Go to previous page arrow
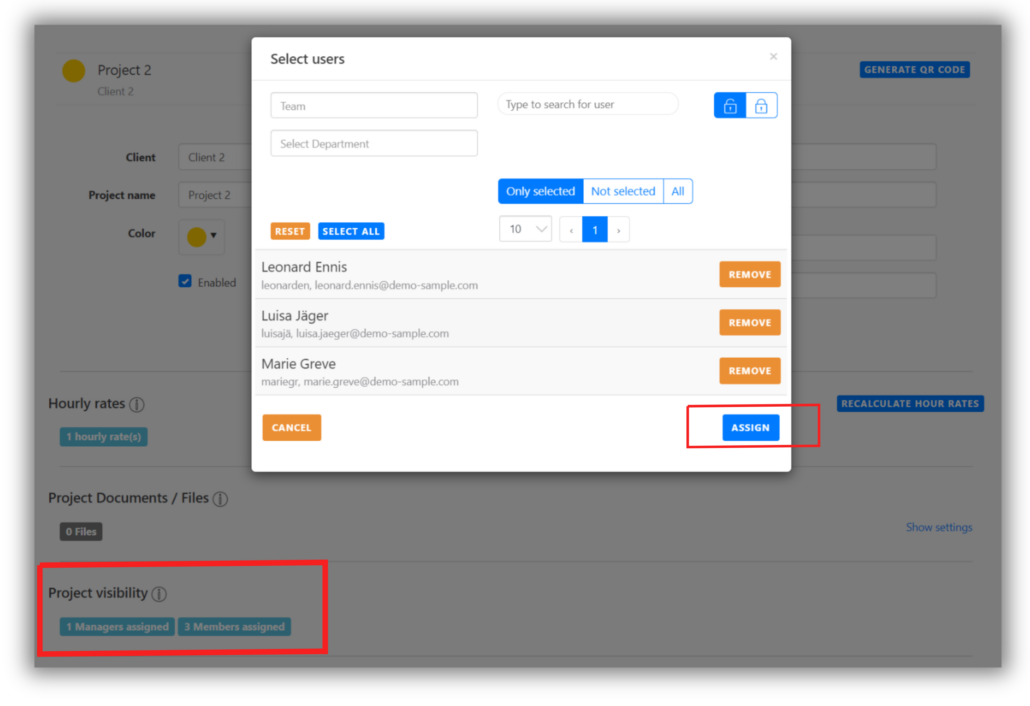Image resolution: width=1030 pixels, height=706 pixels. (571, 230)
